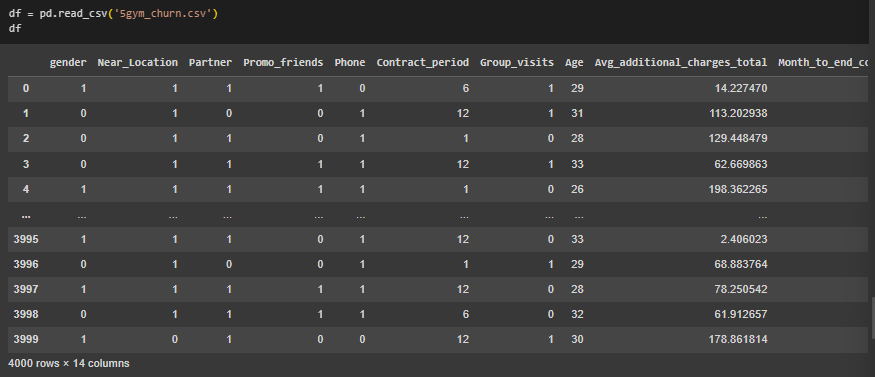
Task: Click the 'Group_visits' column header
Action: (x=517, y=62)
